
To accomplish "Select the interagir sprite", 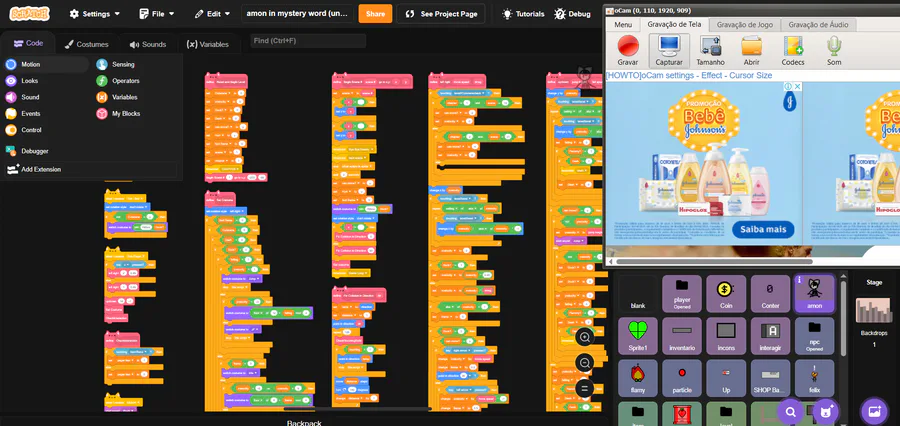I will pyautogui.click(x=770, y=336).
